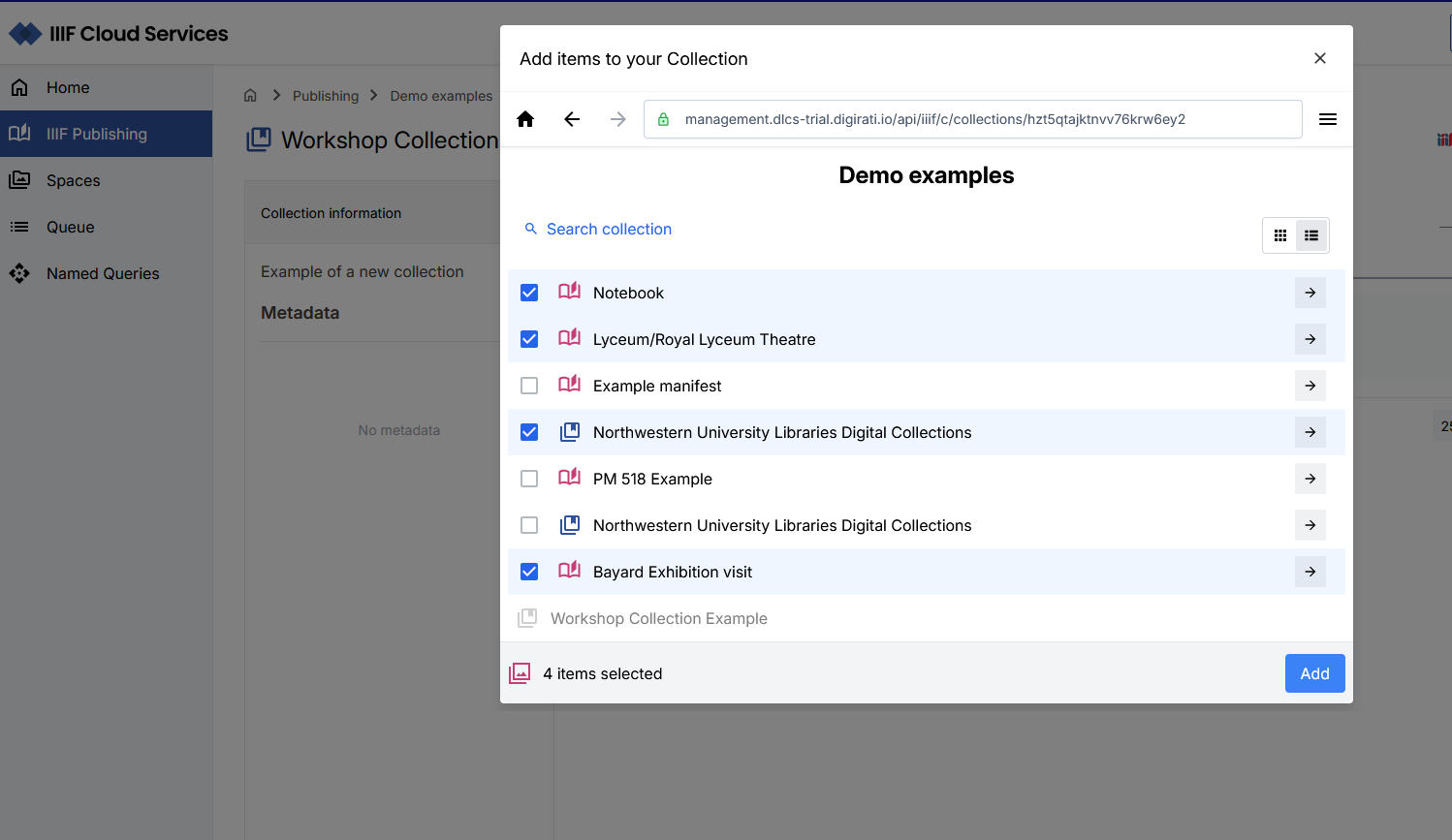Go forward with the right arrow icon
The height and width of the screenshot is (840, 1452).
618,119
